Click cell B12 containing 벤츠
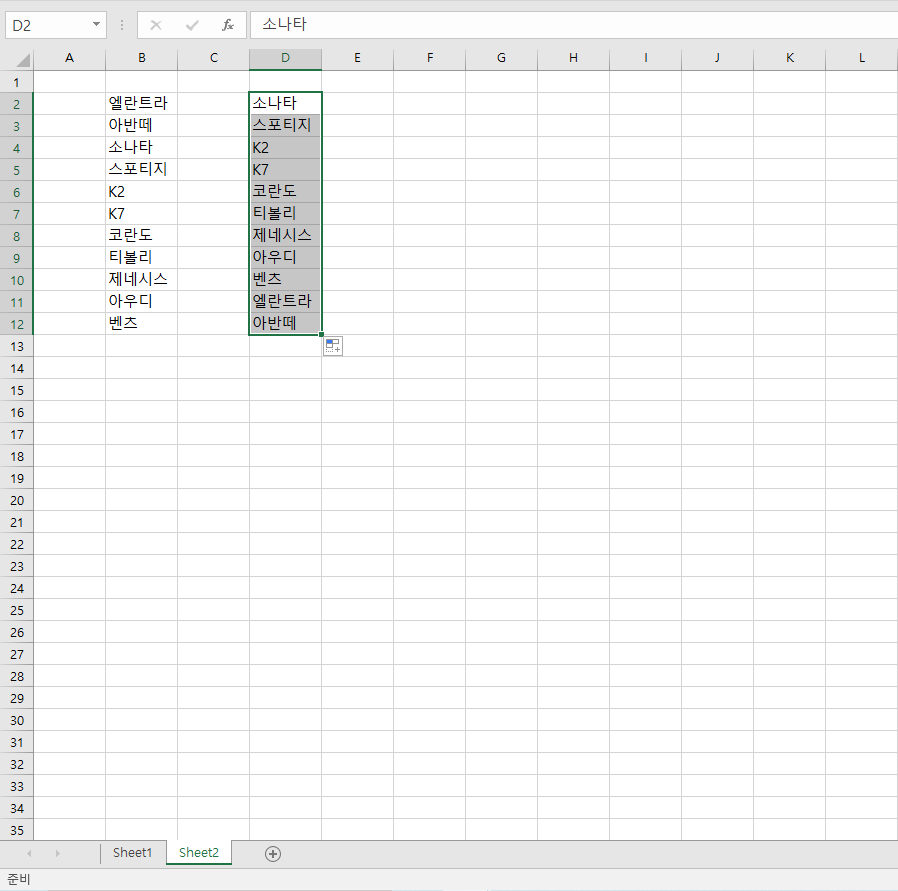 click(141, 324)
